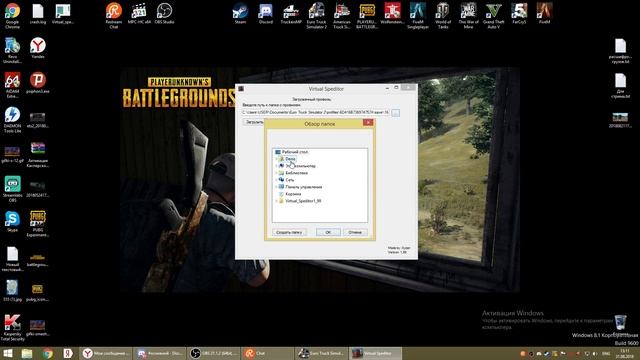
Task: Select AIDA64 Extreme desktop icon
Action: tap(12, 85)
